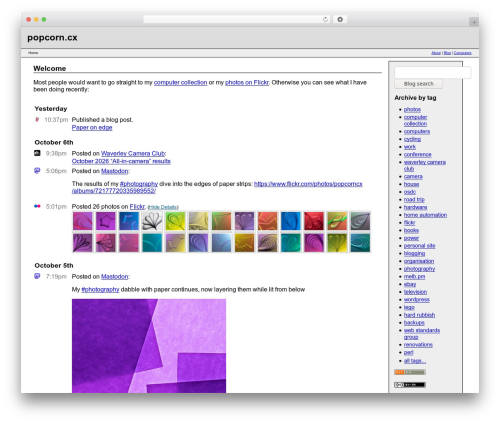Open the lego tag archive

tap(409, 307)
